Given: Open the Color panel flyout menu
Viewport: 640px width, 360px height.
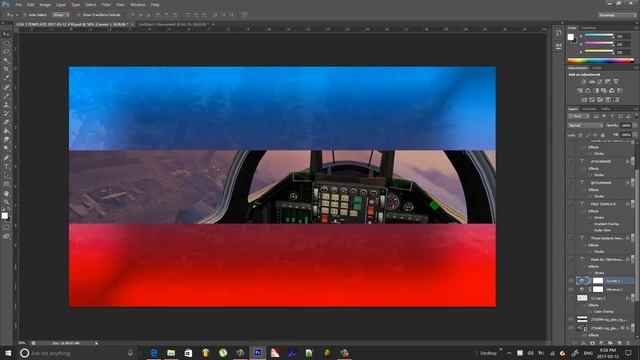Looking at the screenshot, I should (635, 28).
